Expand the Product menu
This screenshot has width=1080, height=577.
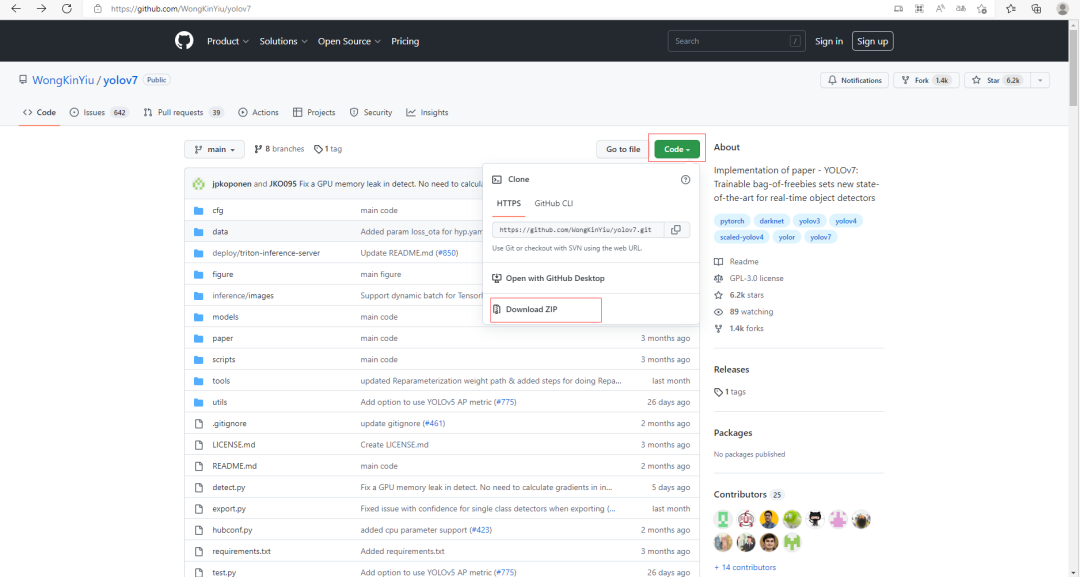point(228,41)
